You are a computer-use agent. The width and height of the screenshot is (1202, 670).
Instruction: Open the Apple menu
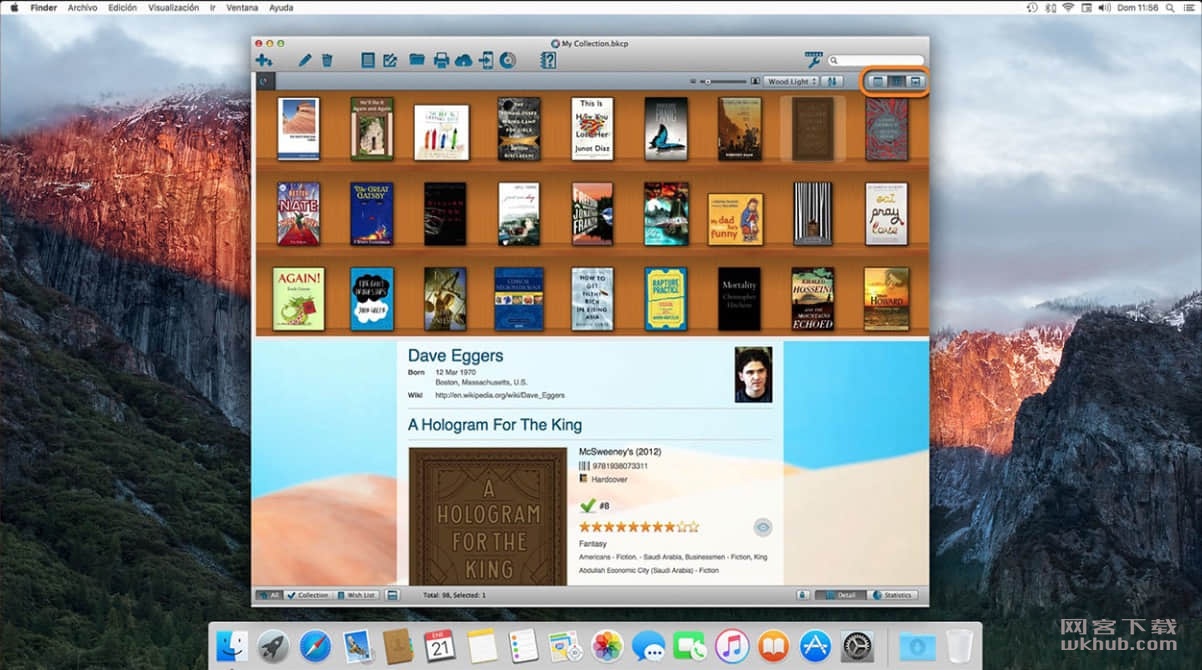(14, 7)
